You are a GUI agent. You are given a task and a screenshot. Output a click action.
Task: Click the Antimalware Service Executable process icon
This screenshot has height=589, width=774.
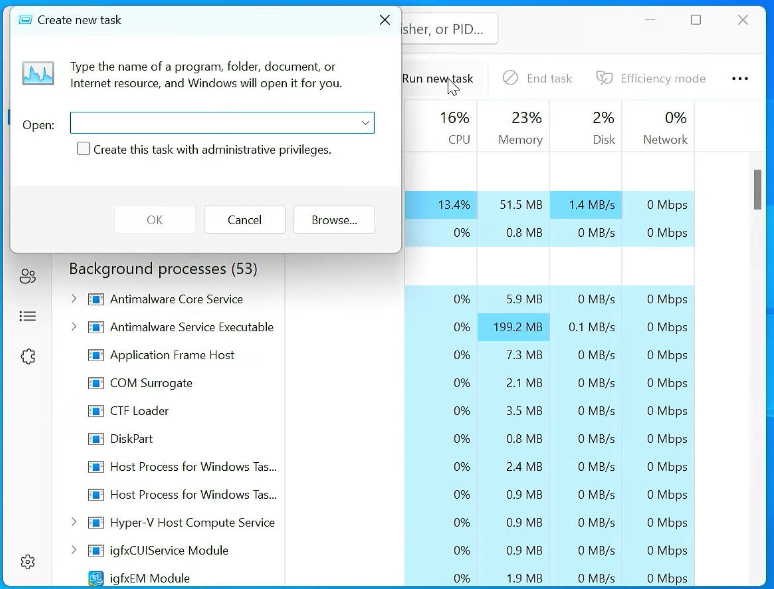96,327
